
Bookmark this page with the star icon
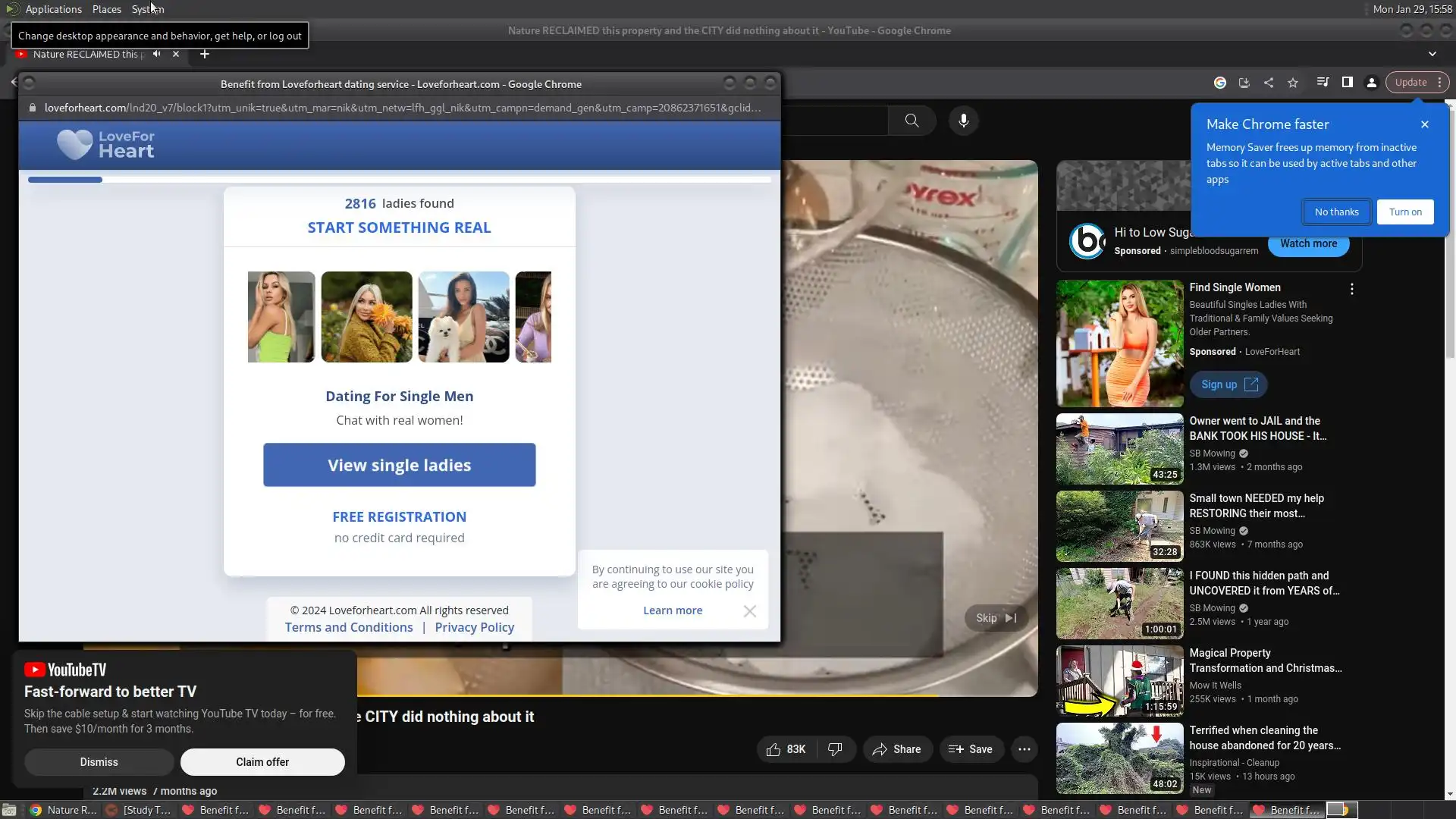(x=1293, y=83)
